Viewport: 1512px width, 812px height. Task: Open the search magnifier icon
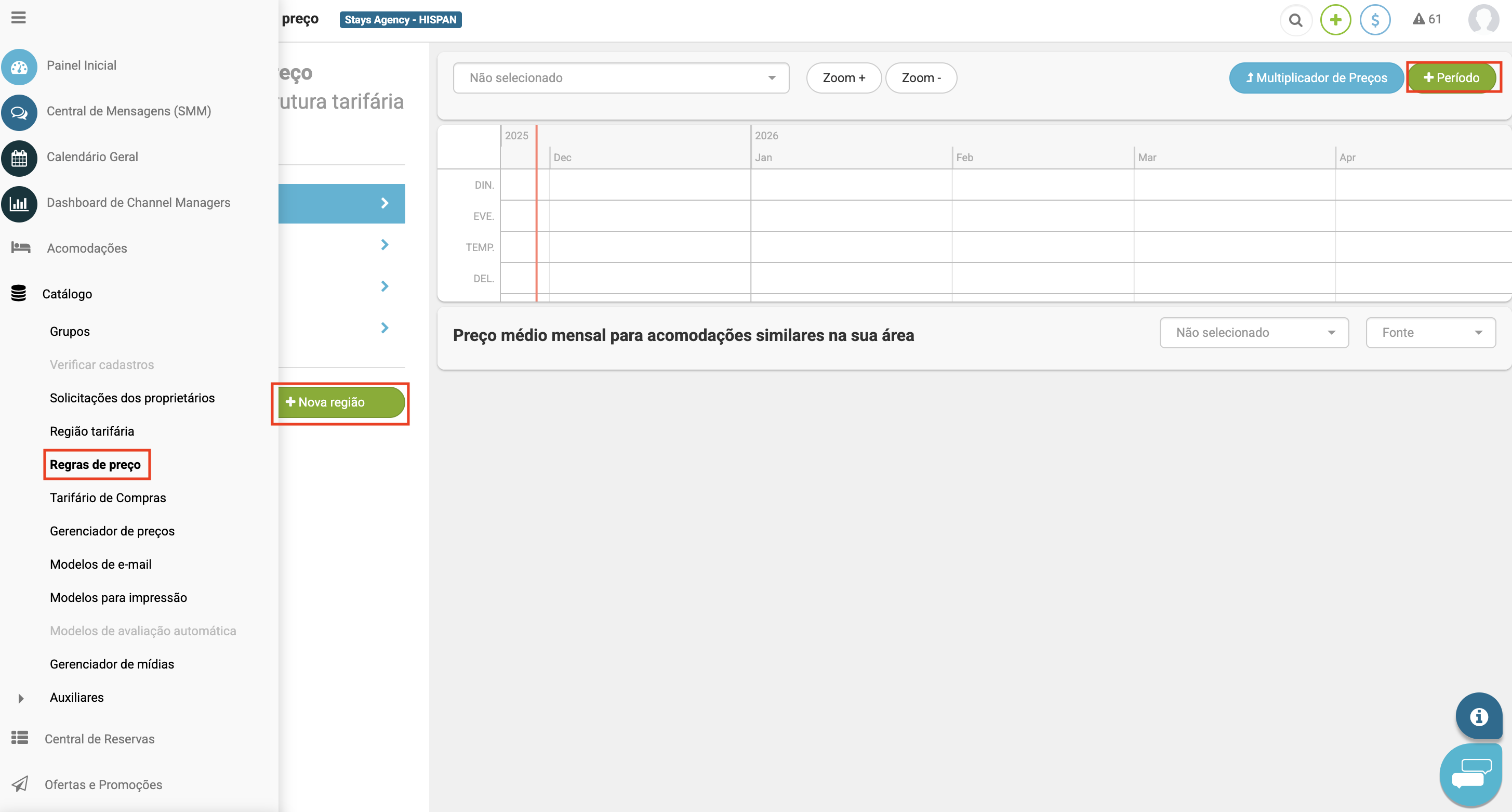pyautogui.click(x=1295, y=20)
